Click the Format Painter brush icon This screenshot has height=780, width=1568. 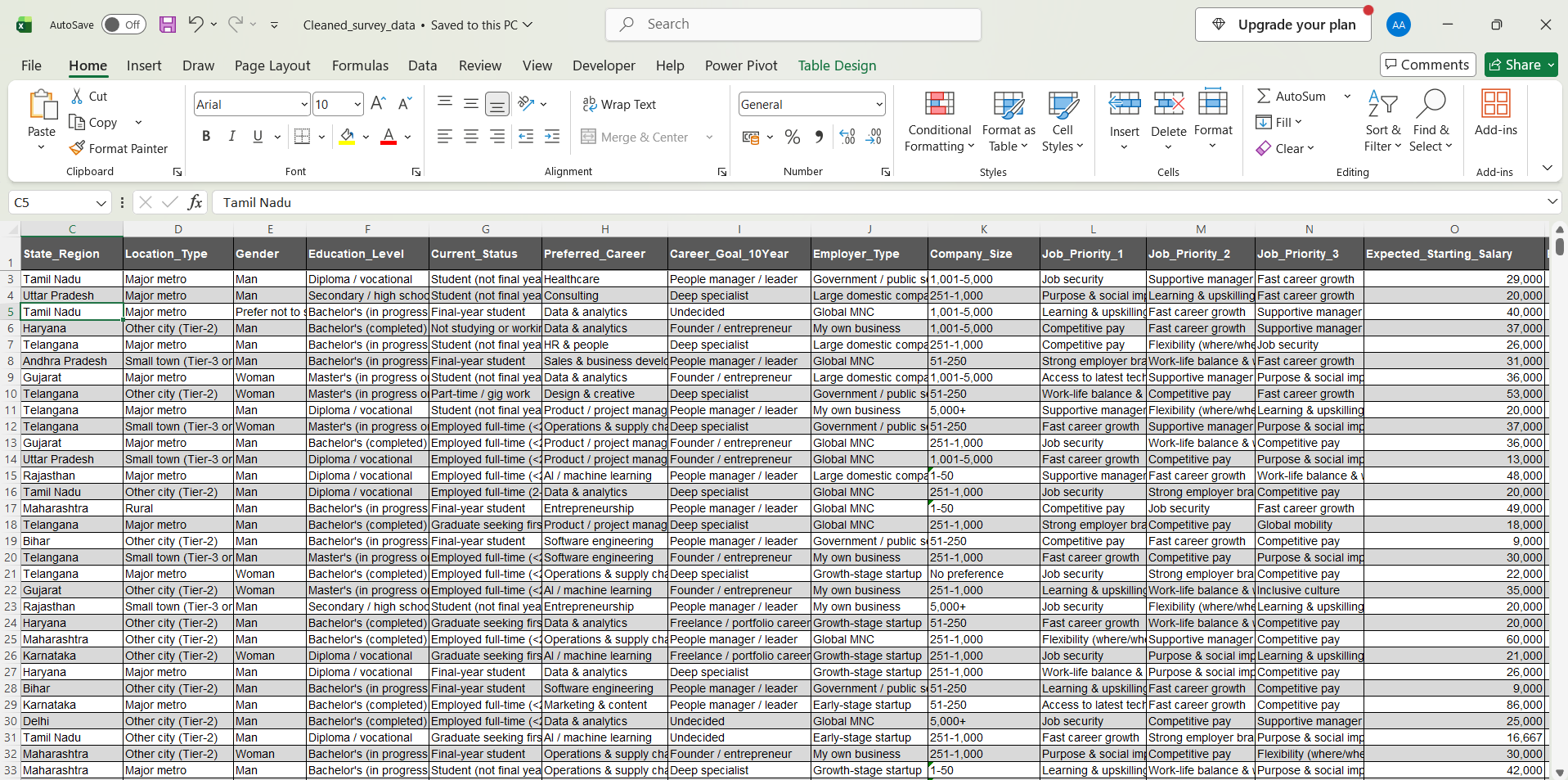[x=77, y=148]
